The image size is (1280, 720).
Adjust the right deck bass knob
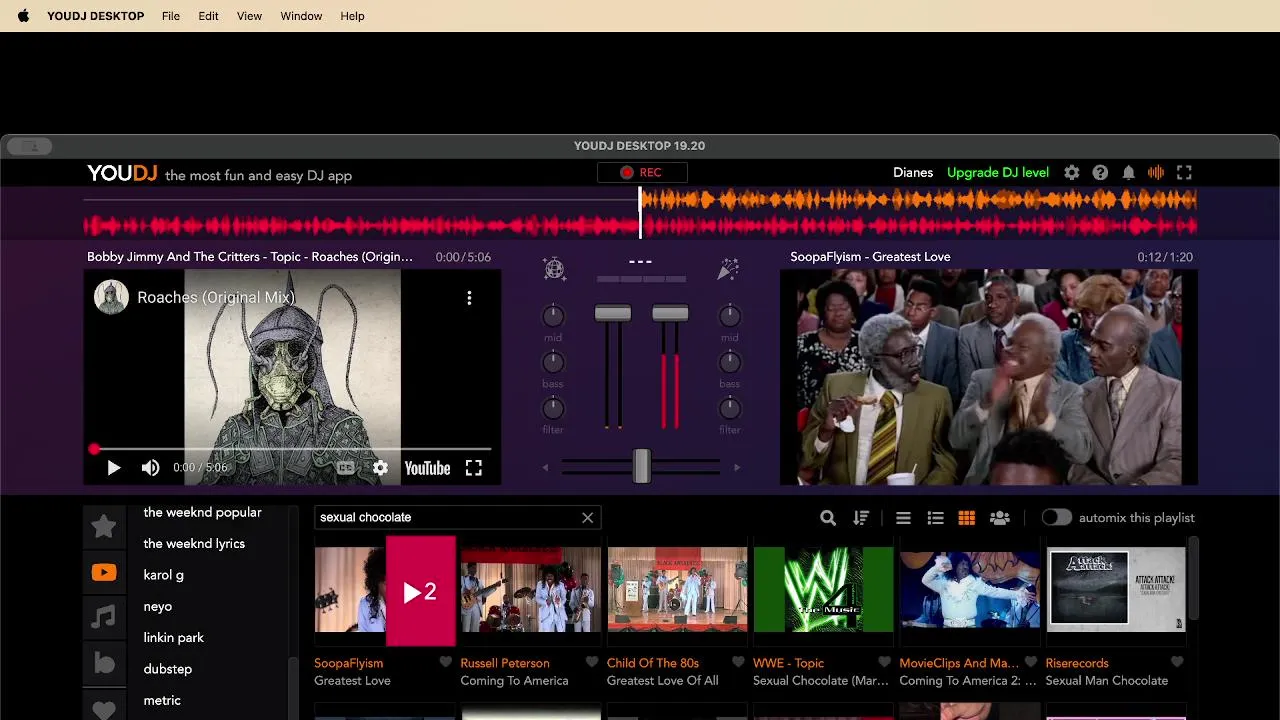(730, 362)
